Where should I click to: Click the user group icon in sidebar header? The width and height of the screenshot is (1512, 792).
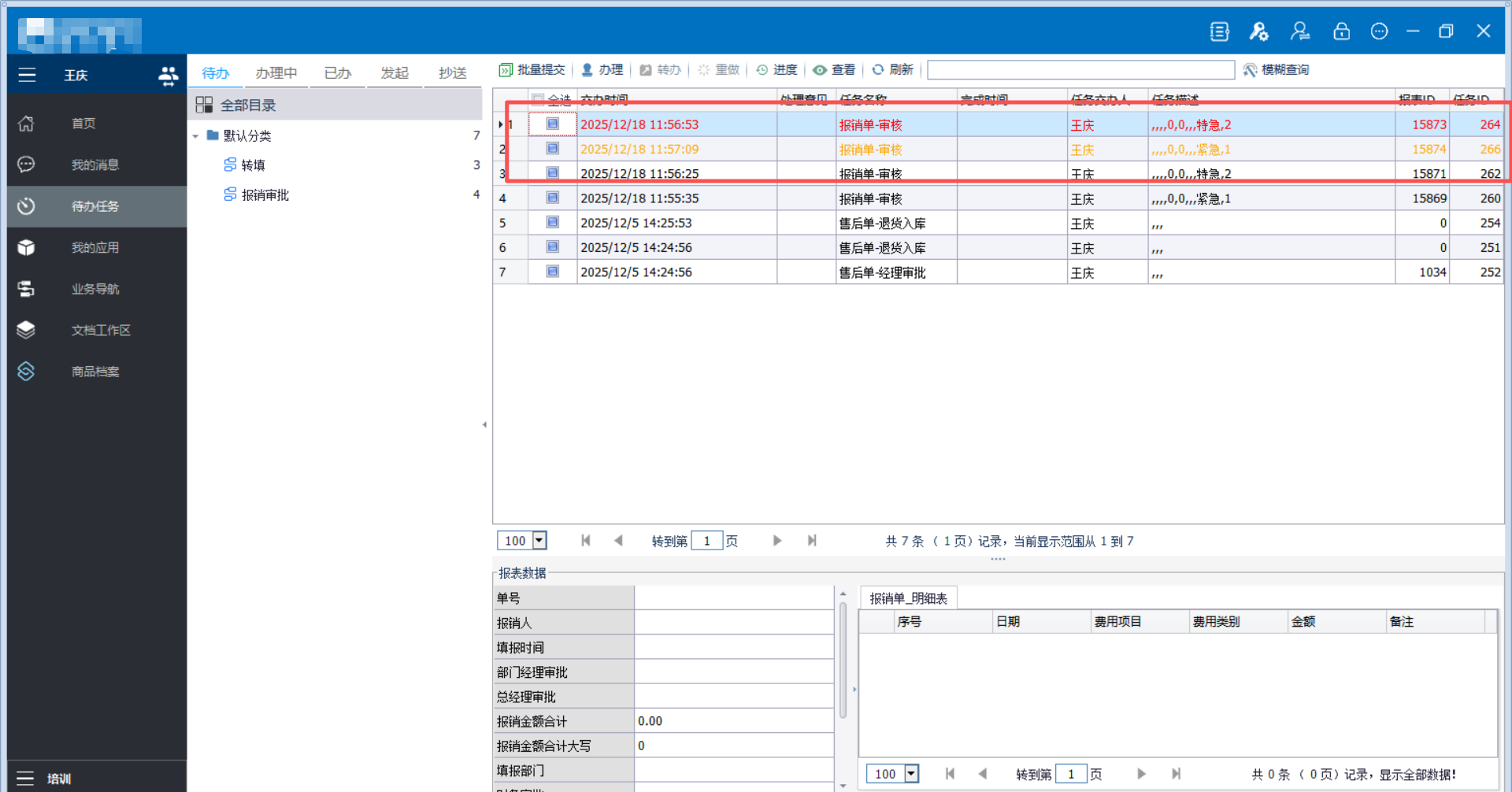(168, 76)
